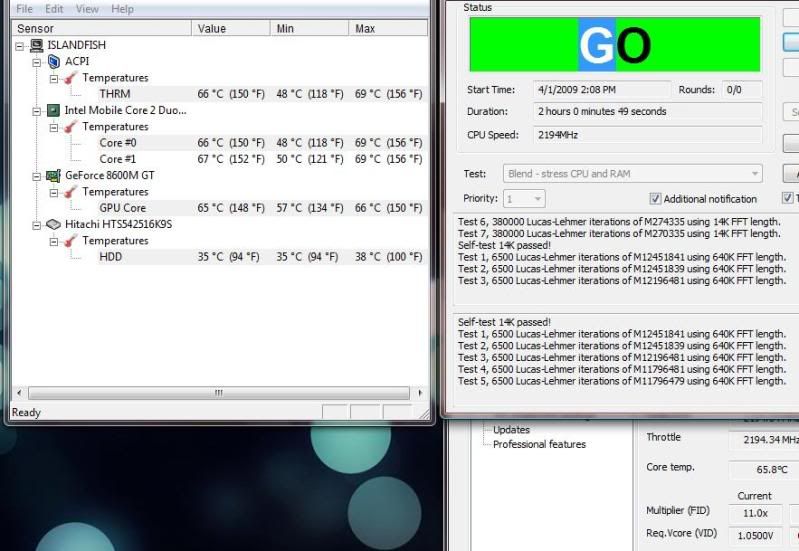
Task: Collapse Temperatures node under Hitachi drive
Action: point(54,242)
